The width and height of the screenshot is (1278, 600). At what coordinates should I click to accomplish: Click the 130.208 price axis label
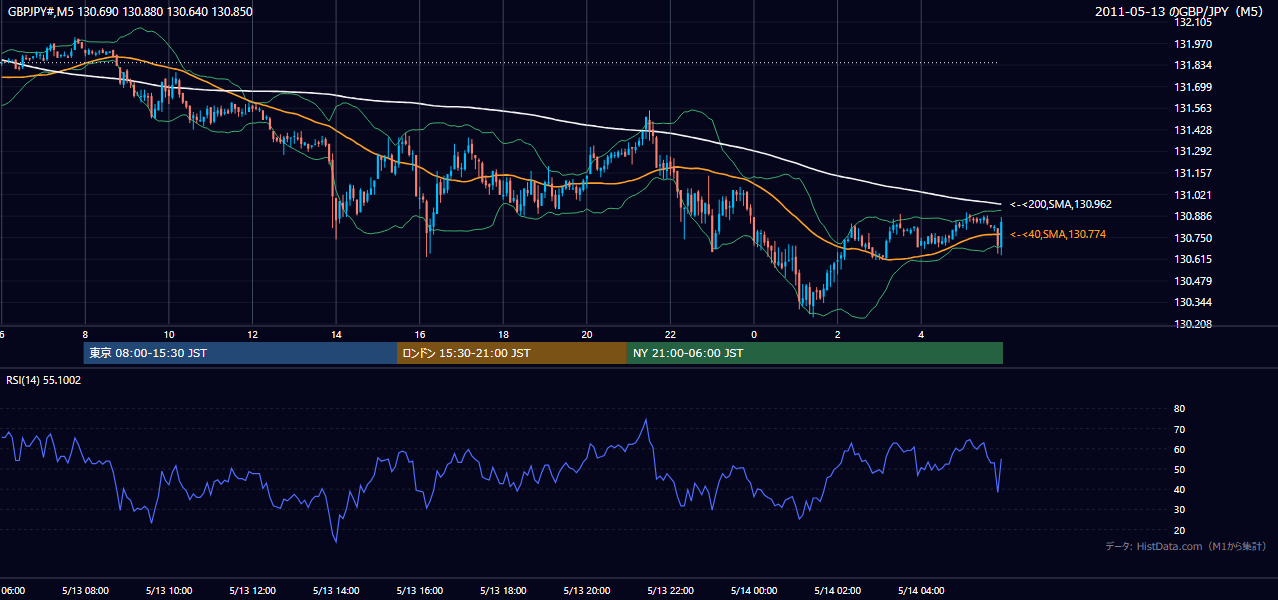1193,324
